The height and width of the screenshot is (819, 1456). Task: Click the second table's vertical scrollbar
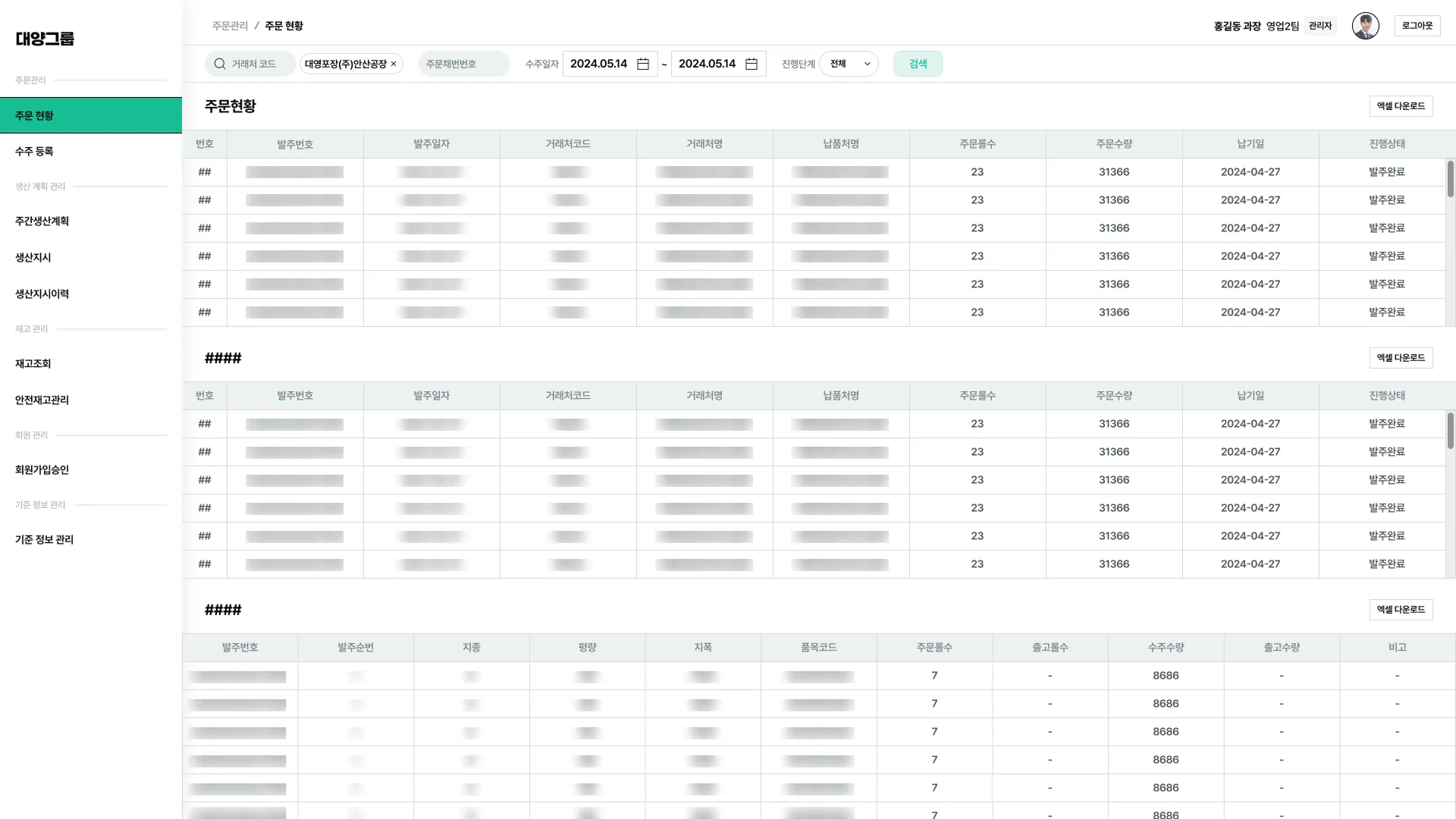pos(1450,431)
